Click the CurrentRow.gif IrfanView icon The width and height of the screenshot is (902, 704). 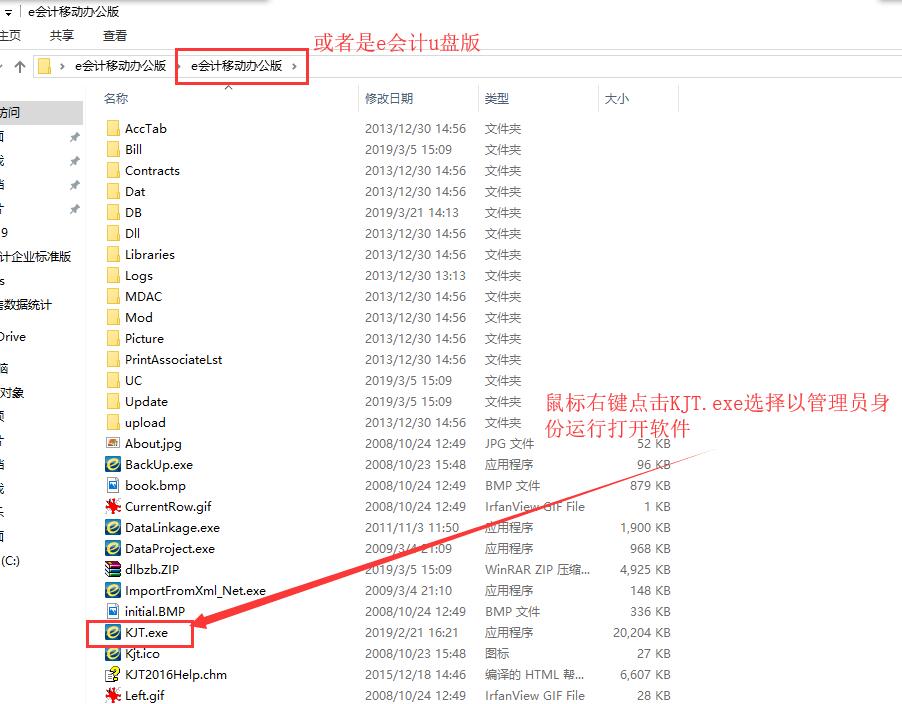[x=113, y=506]
